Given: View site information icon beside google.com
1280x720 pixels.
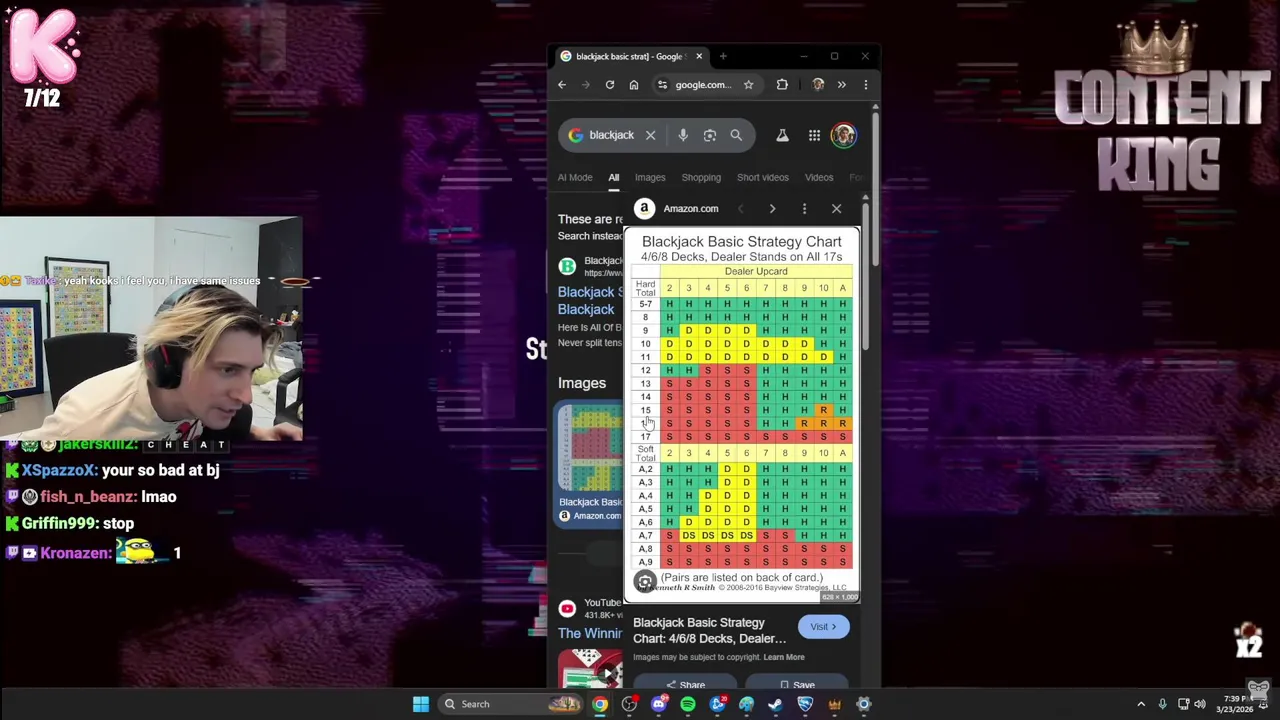Looking at the screenshot, I should (662, 85).
